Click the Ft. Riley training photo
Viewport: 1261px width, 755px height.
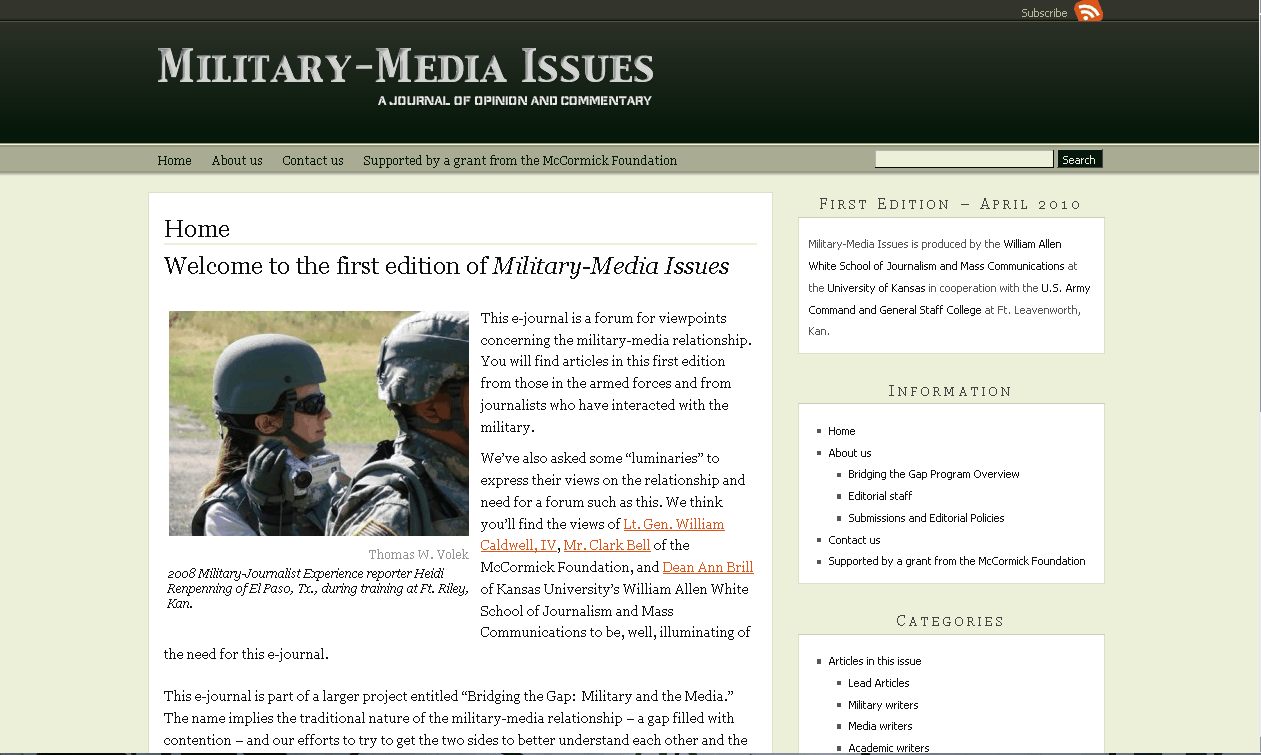click(318, 423)
